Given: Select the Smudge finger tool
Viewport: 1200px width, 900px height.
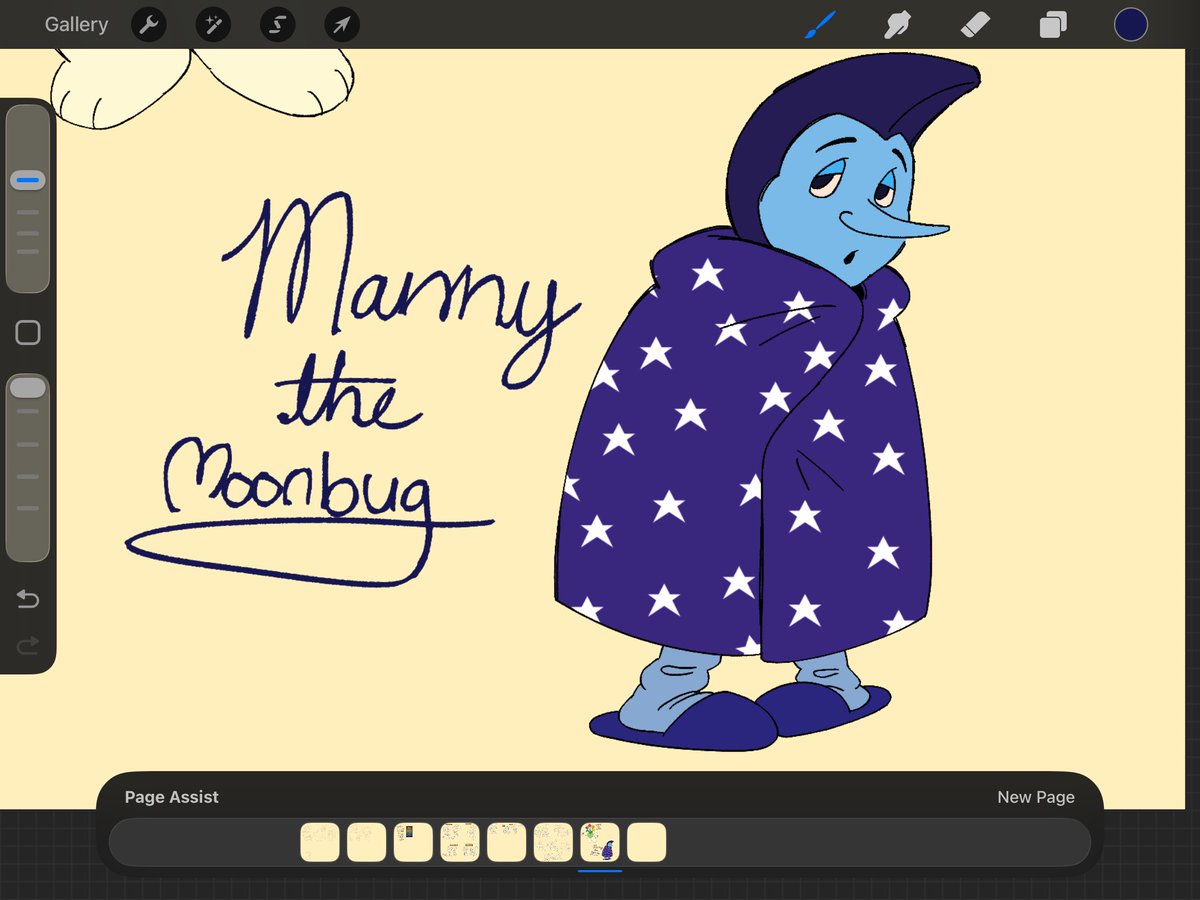Looking at the screenshot, I should pos(897,25).
